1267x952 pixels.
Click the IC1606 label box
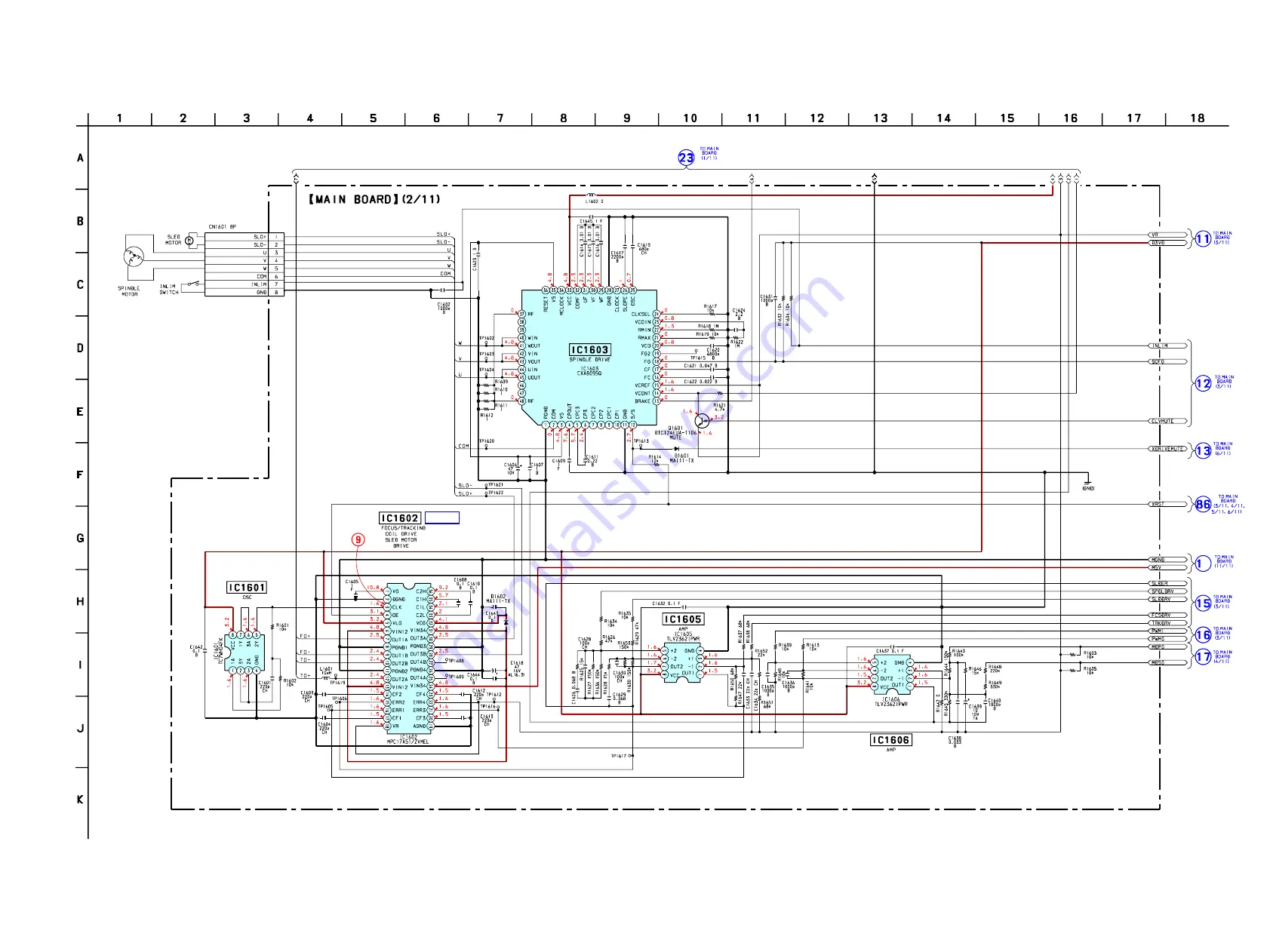tap(890, 740)
